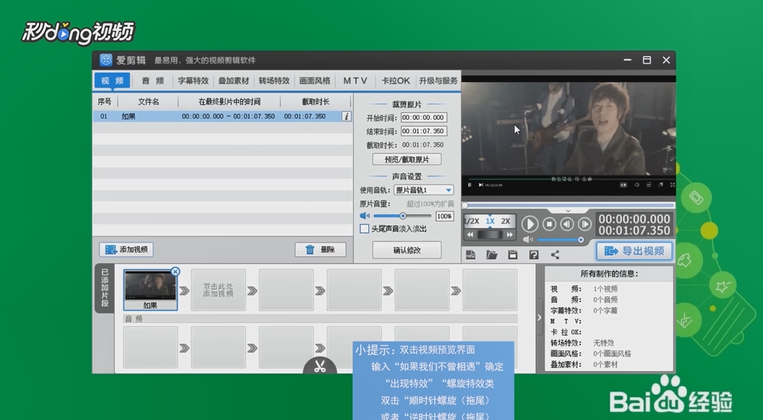Image resolution: width=763 pixels, height=420 pixels.
Task: Open the 字幕特效 tab
Action: [193, 81]
